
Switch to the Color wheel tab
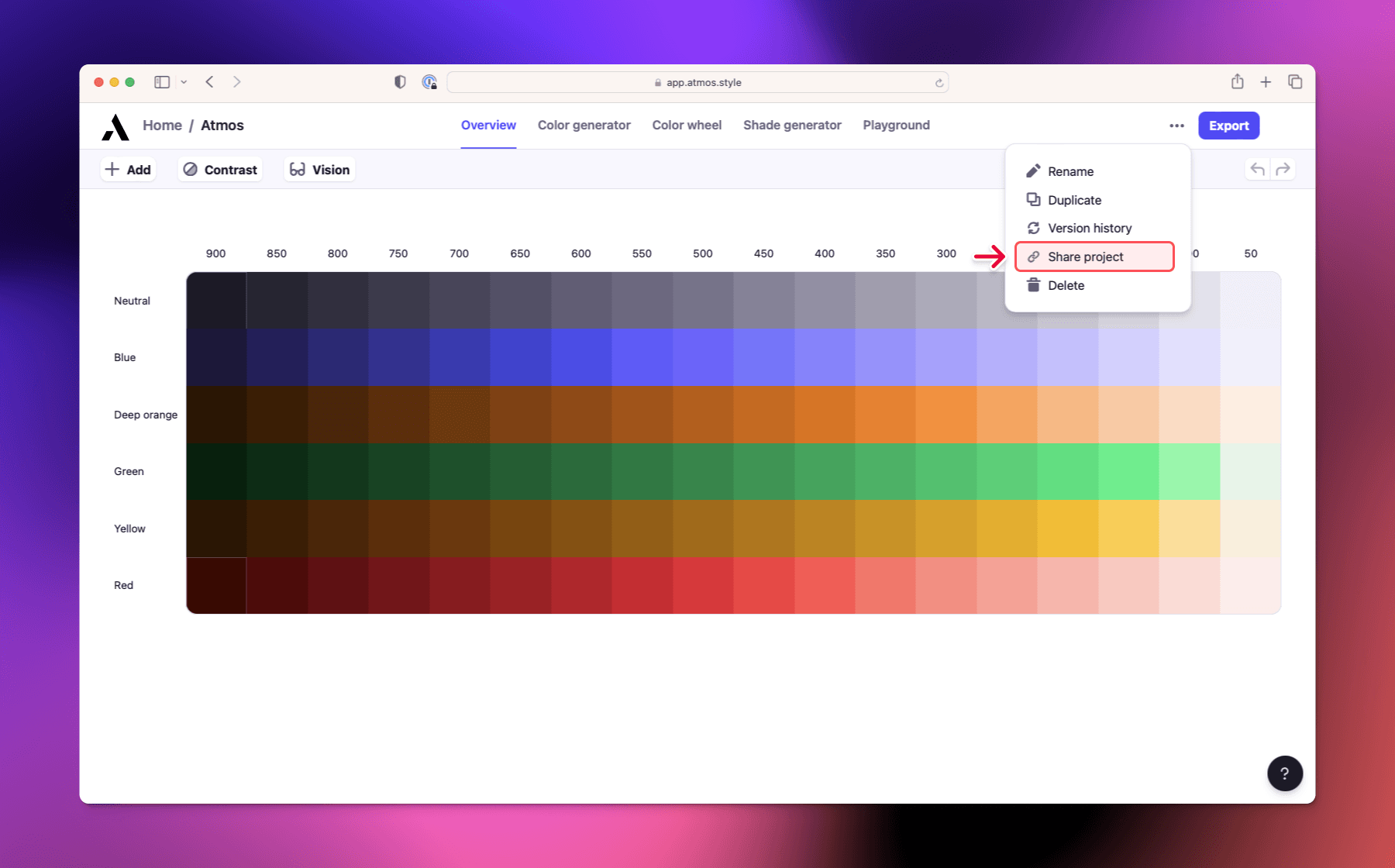pos(687,125)
